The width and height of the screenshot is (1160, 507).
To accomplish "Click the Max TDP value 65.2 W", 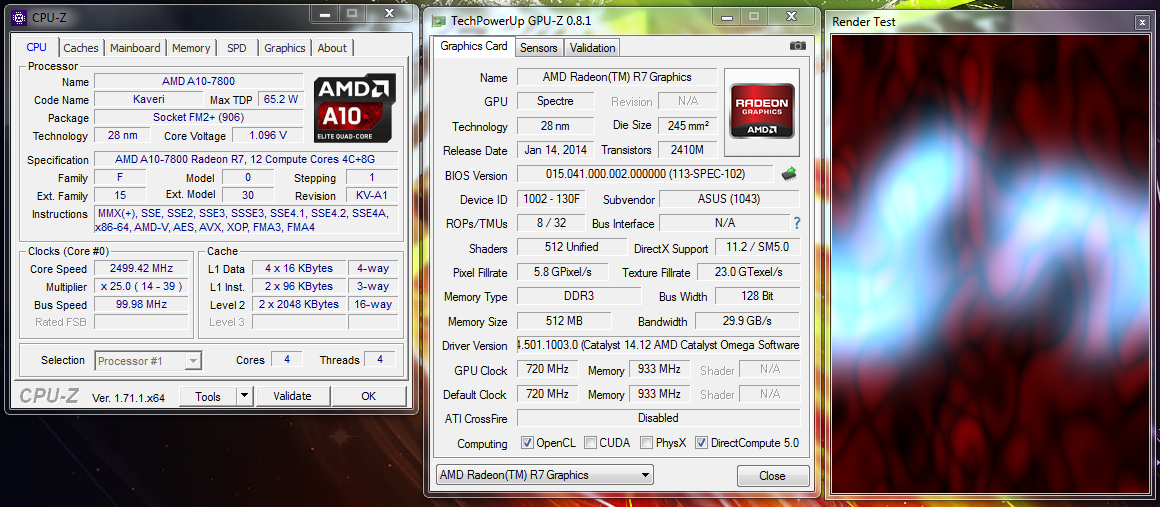I will coord(280,99).
